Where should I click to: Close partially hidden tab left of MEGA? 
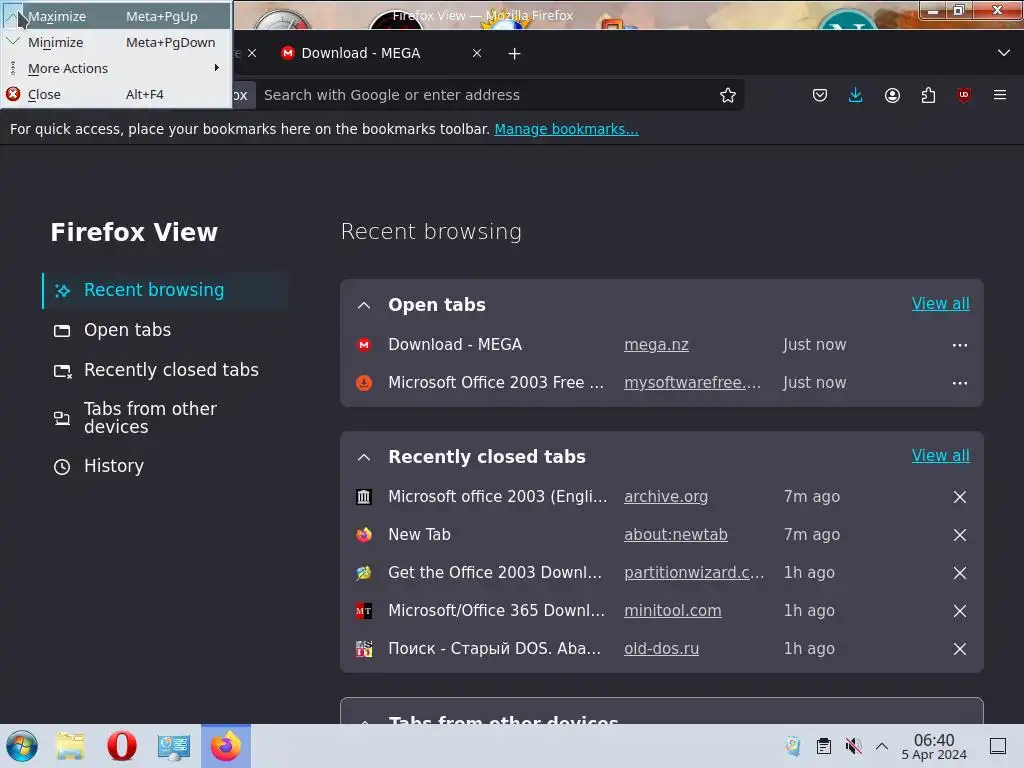(252, 54)
